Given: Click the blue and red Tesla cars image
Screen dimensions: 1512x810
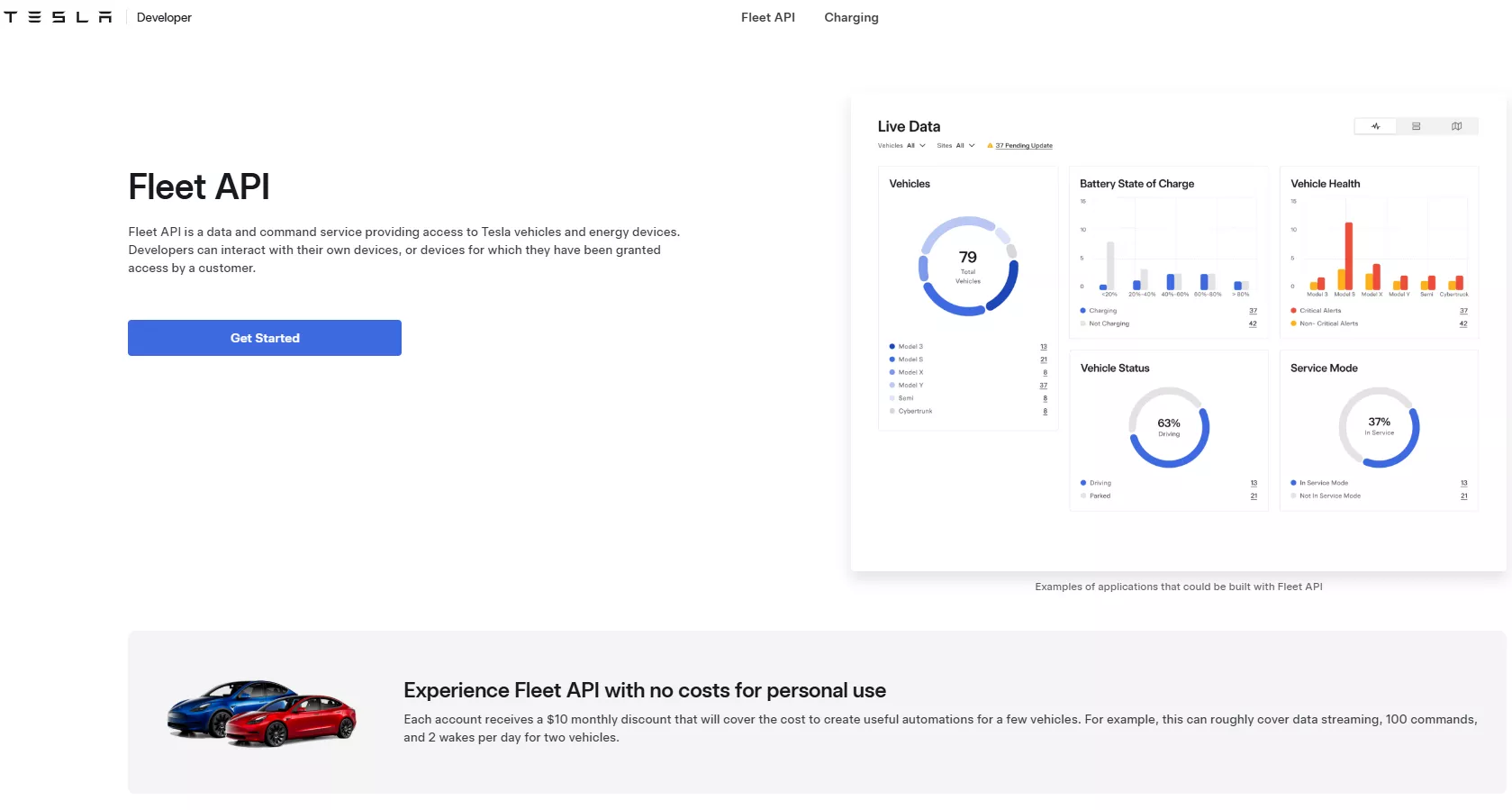Looking at the screenshot, I should [x=262, y=713].
